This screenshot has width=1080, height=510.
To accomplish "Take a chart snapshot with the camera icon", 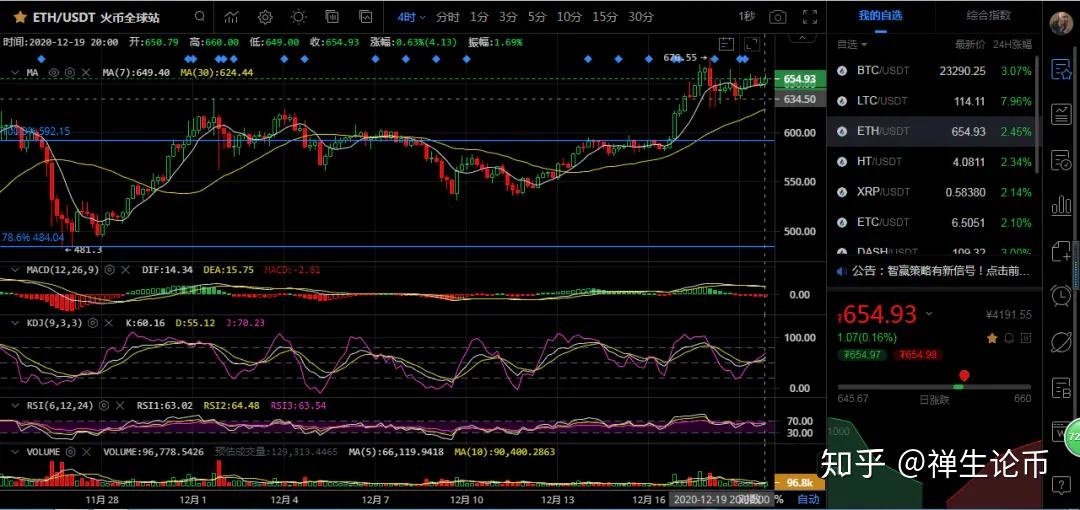I will 778,17.
